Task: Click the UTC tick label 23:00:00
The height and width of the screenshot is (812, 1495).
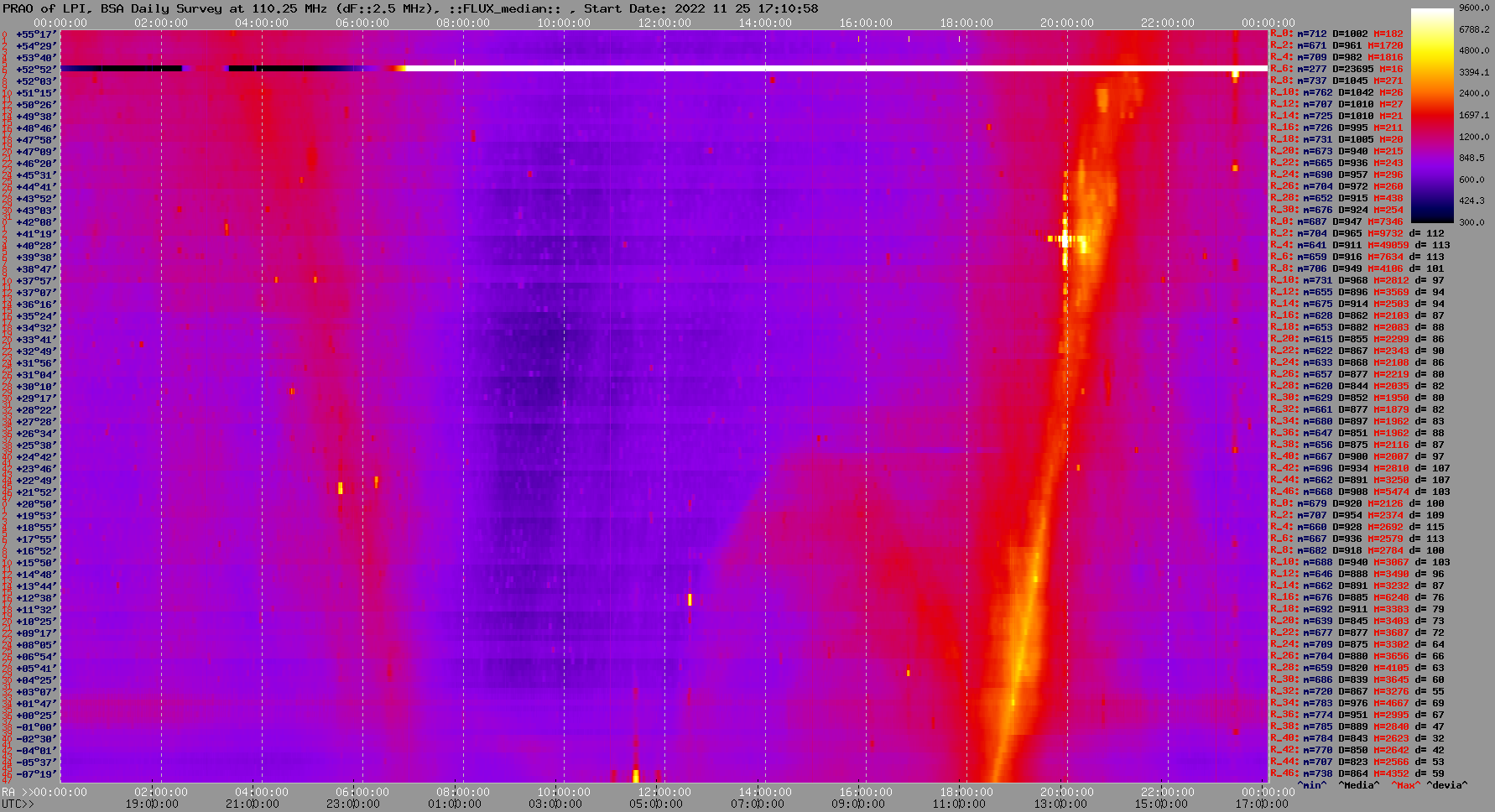Action: tap(353, 804)
